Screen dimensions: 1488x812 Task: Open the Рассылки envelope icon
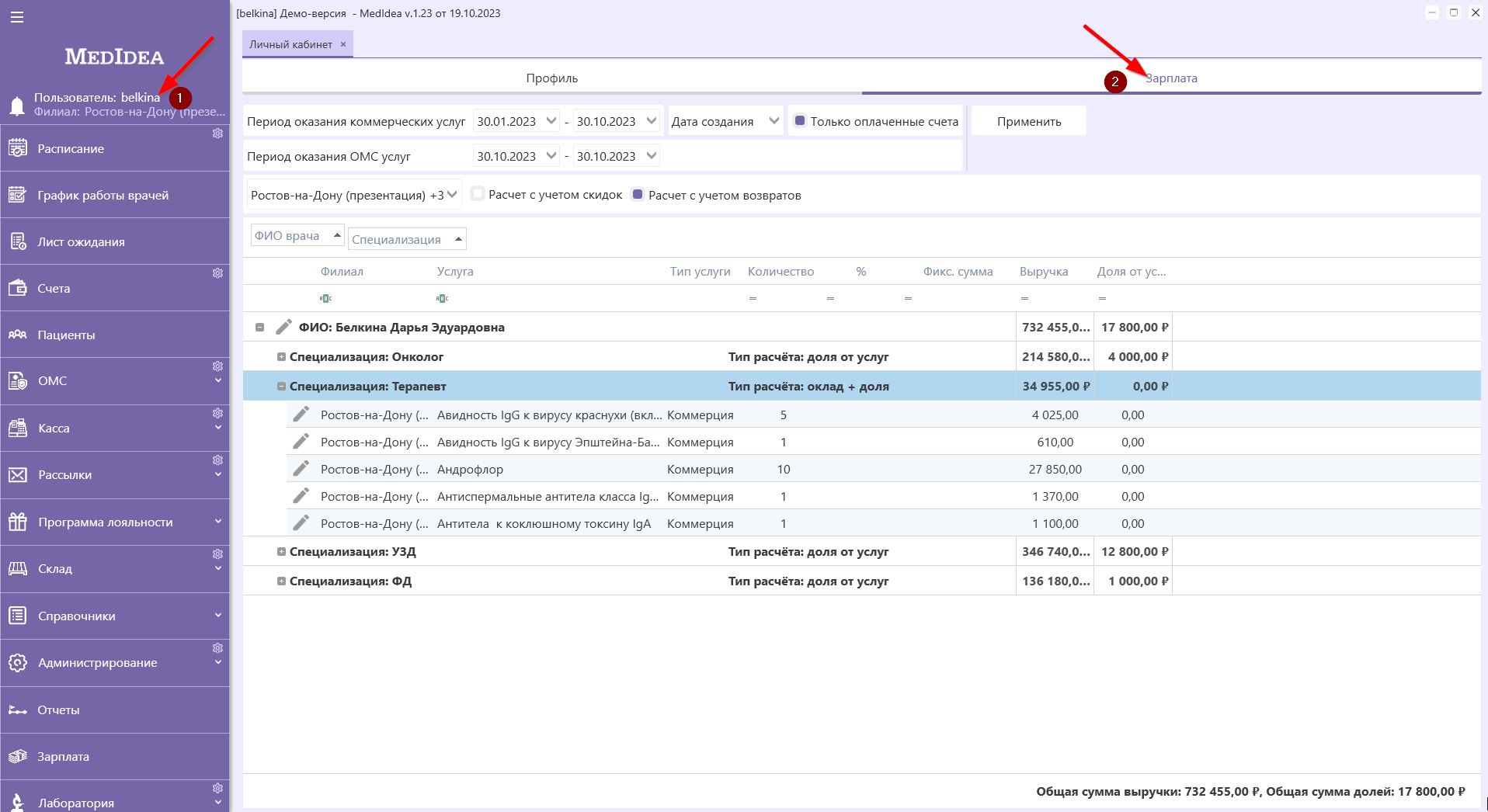[x=17, y=475]
